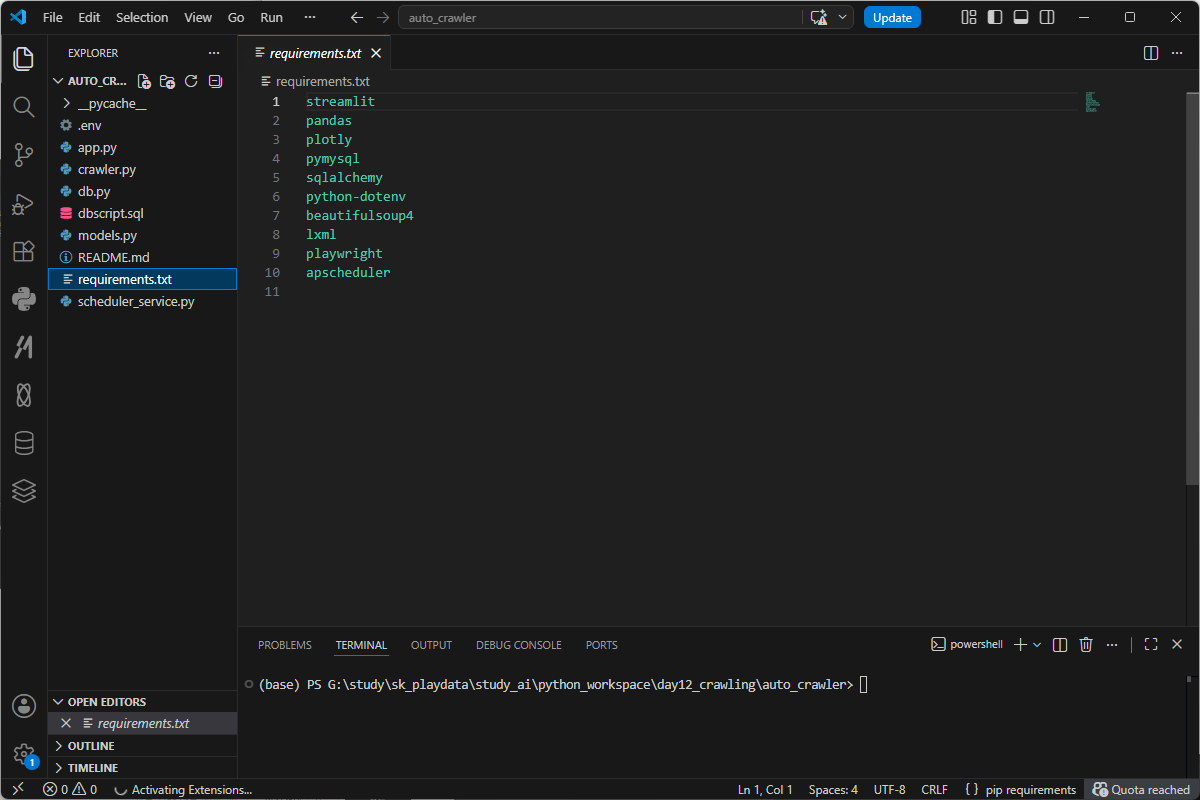The width and height of the screenshot is (1200, 800).
Task: Open the overflow menu after Run
Action: (x=310, y=17)
